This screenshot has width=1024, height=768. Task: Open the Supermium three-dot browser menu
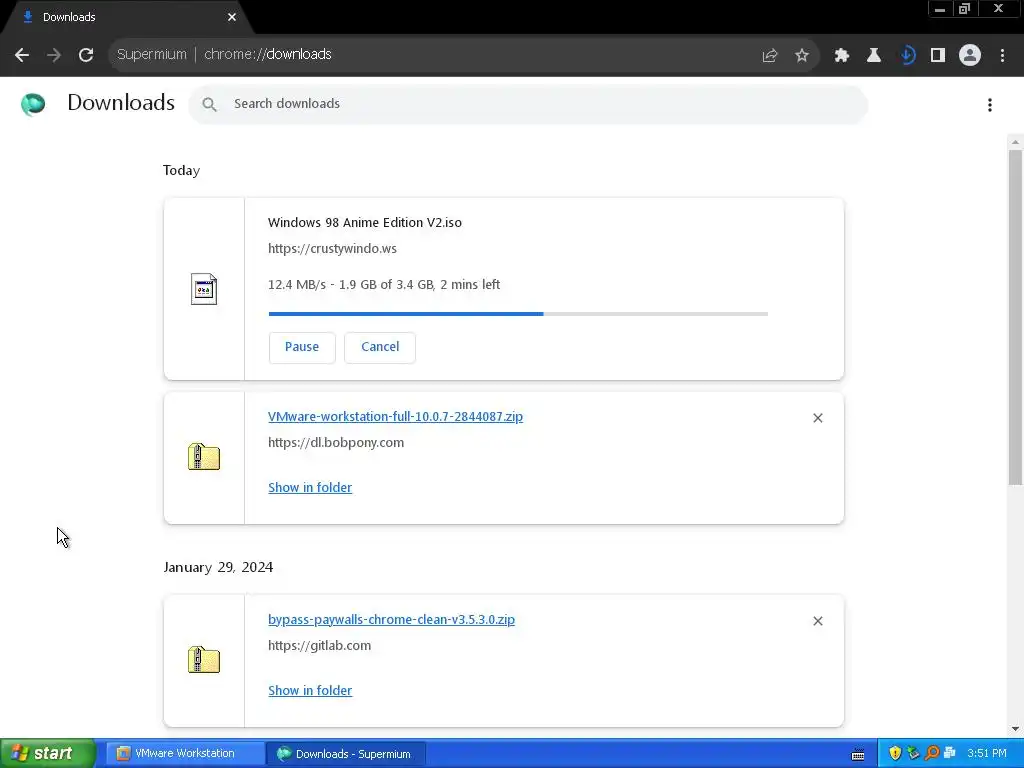1002,56
